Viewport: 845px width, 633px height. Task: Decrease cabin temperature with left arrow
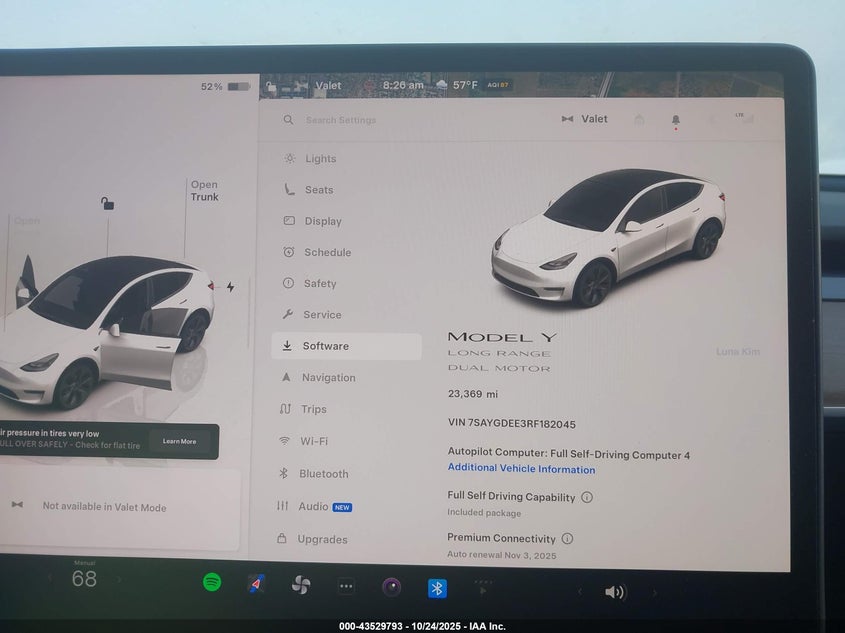tap(50, 578)
